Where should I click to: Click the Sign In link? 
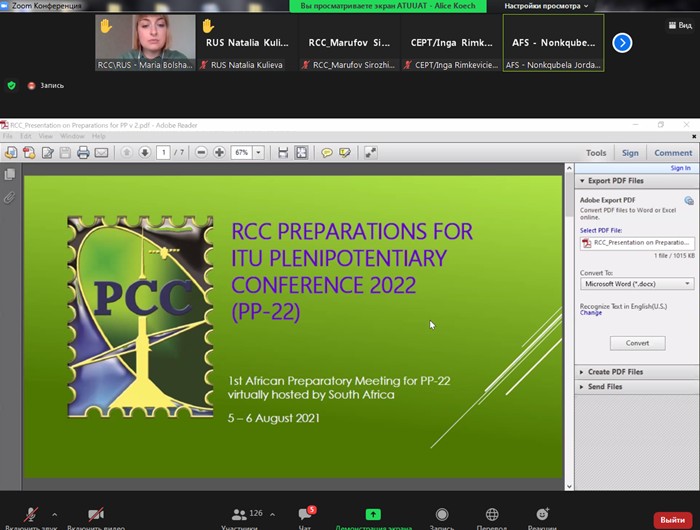tap(680, 168)
